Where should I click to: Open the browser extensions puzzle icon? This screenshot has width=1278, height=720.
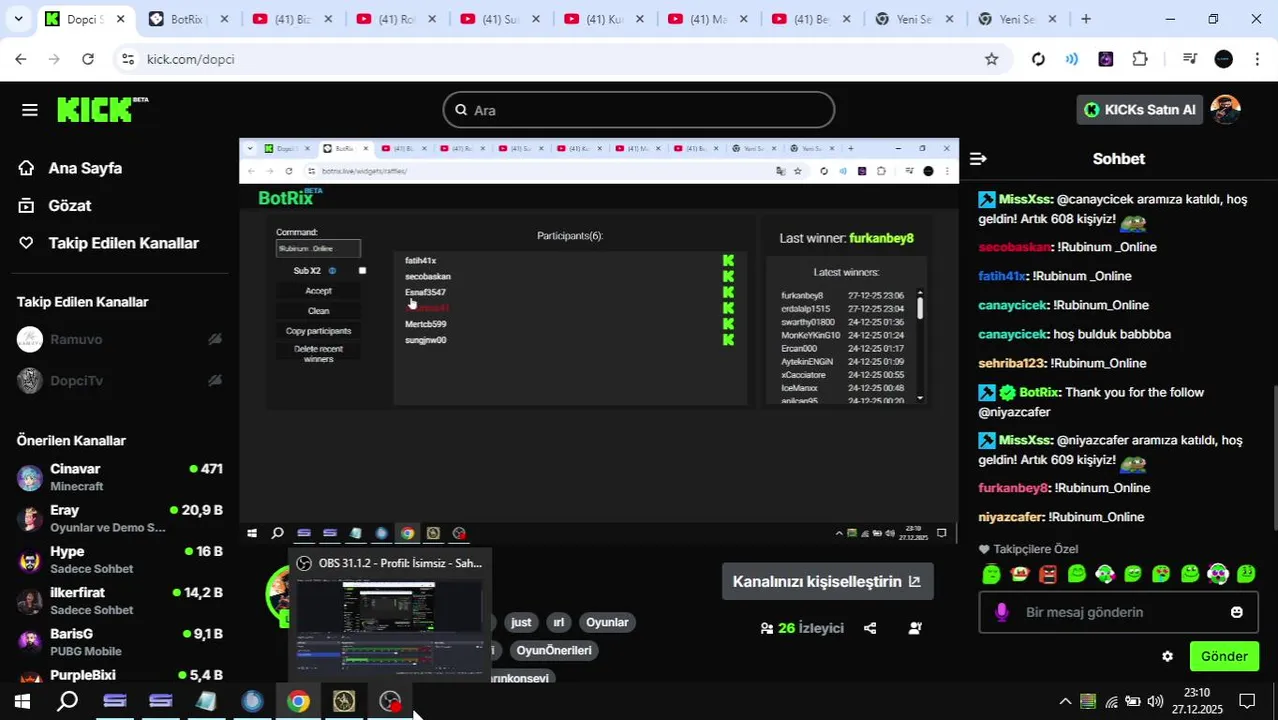(1140, 59)
